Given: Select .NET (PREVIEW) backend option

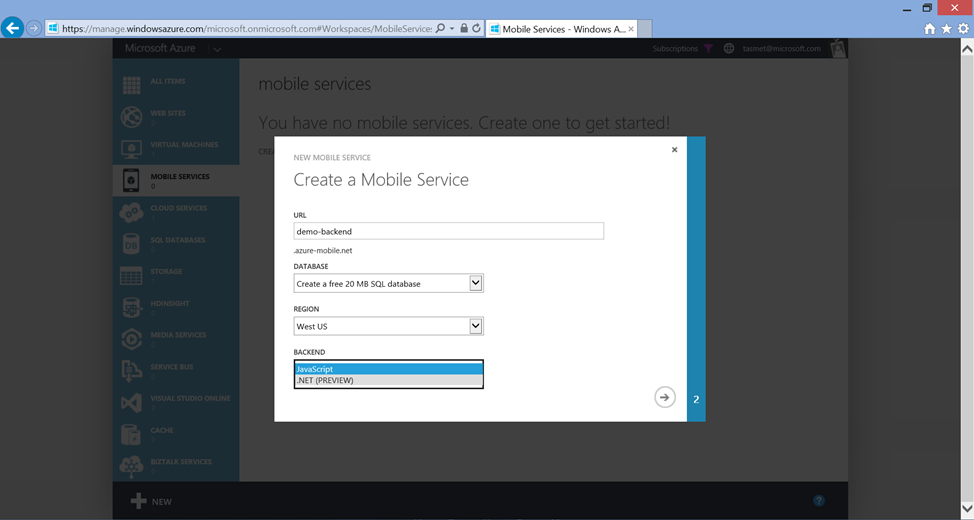Looking at the screenshot, I should pyautogui.click(x=388, y=380).
